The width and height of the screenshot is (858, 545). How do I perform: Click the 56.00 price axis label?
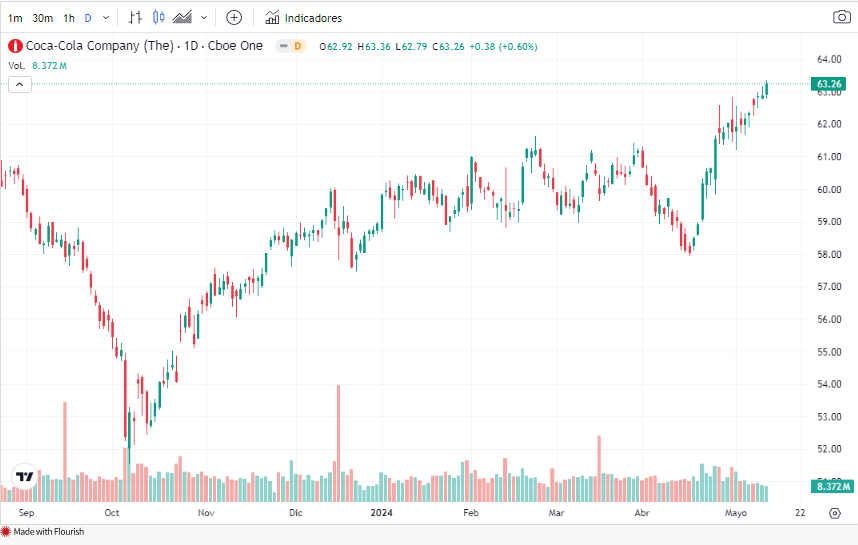829,319
